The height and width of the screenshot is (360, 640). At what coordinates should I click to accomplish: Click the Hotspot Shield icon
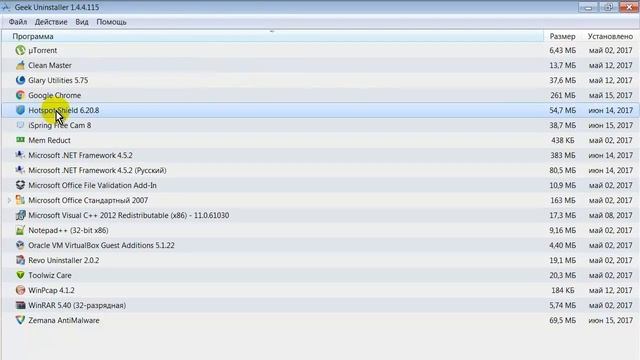tap(20, 110)
